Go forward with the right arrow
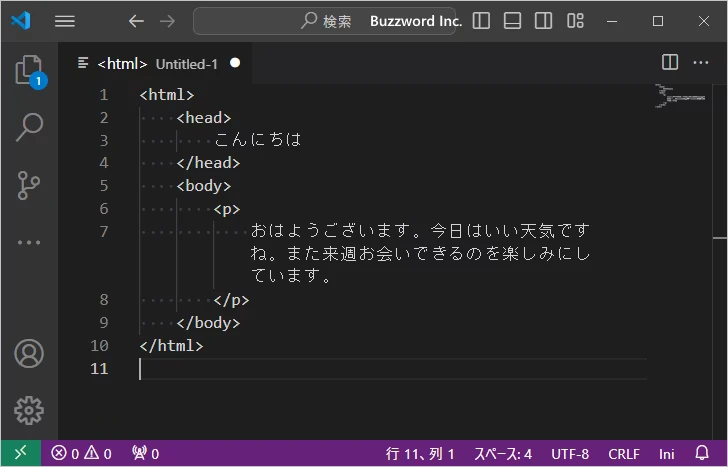This screenshot has width=728, height=467. [x=167, y=21]
